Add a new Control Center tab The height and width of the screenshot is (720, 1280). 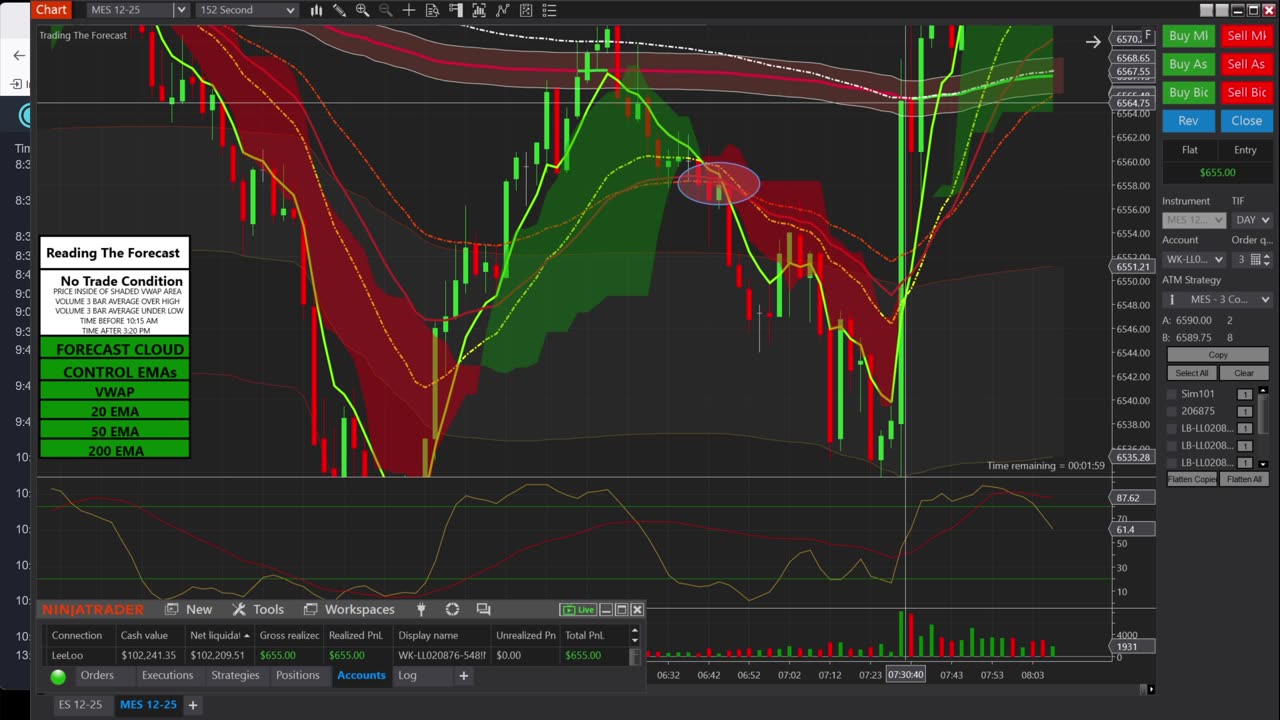tap(463, 676)
